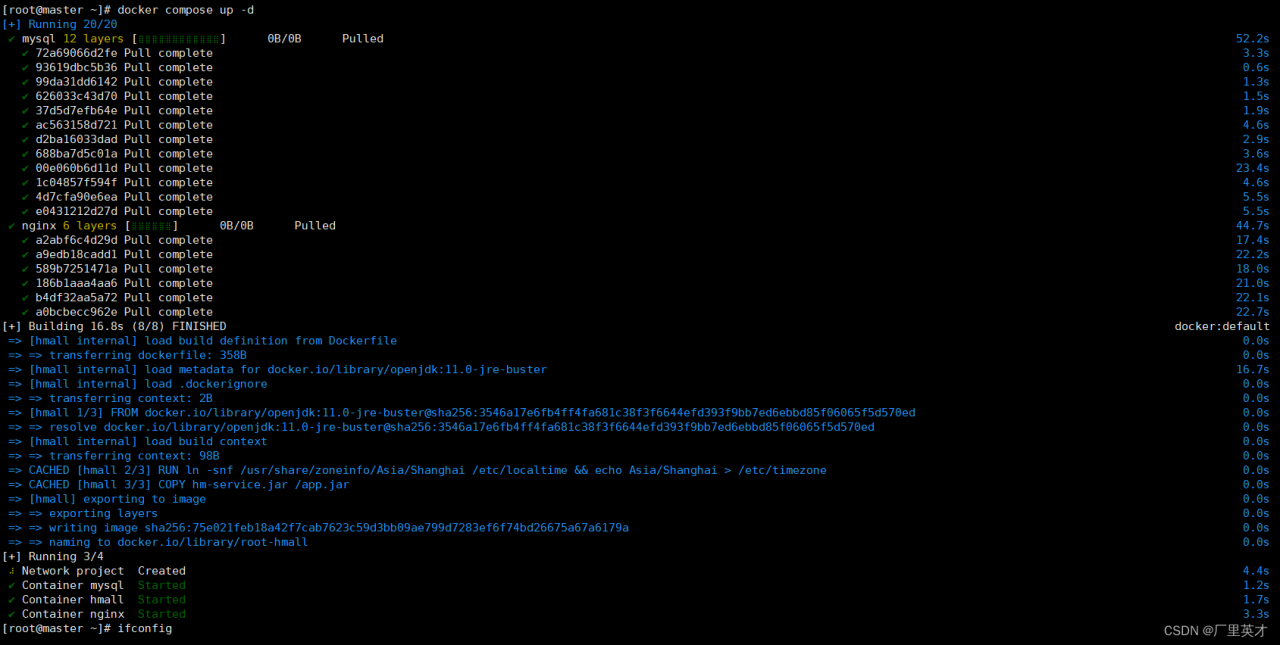1280x645 pixels.
Task: Click the Created status of Network project
Action: (x=161, y=571)
